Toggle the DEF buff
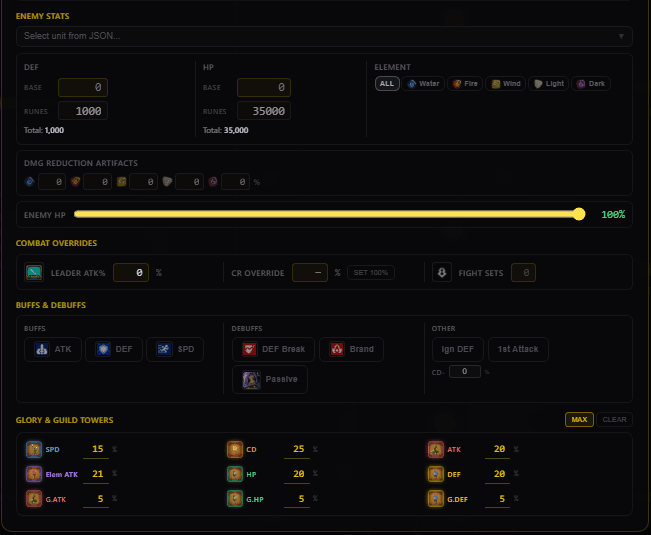The image size is (651, 535). click(x=114, y=349)
